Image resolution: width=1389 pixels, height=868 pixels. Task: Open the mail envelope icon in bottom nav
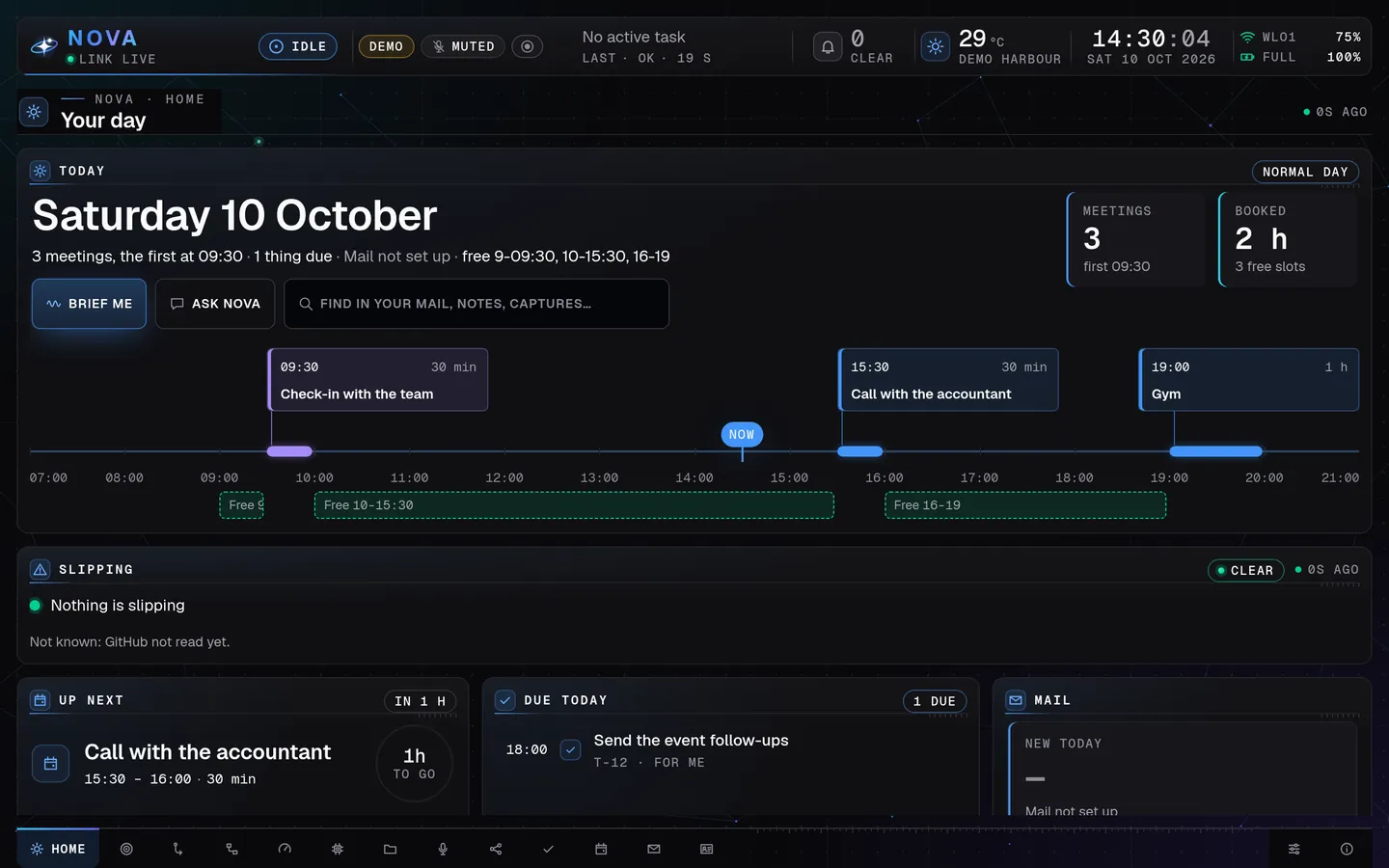654,849
